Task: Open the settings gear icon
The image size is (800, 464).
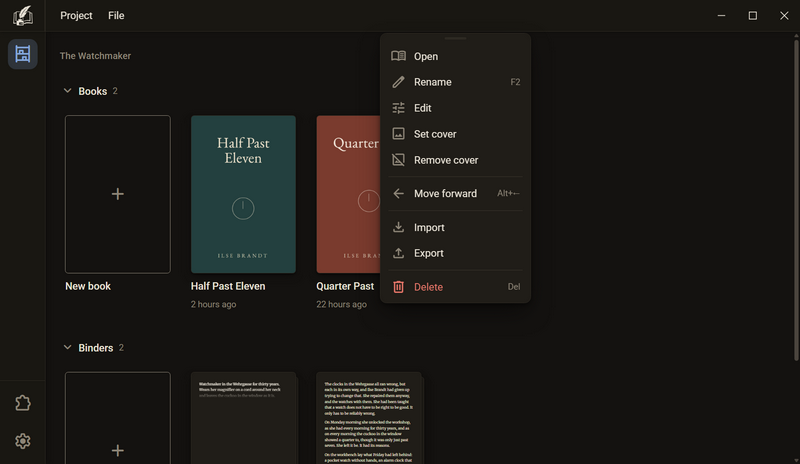Action: tap(22, 441)
